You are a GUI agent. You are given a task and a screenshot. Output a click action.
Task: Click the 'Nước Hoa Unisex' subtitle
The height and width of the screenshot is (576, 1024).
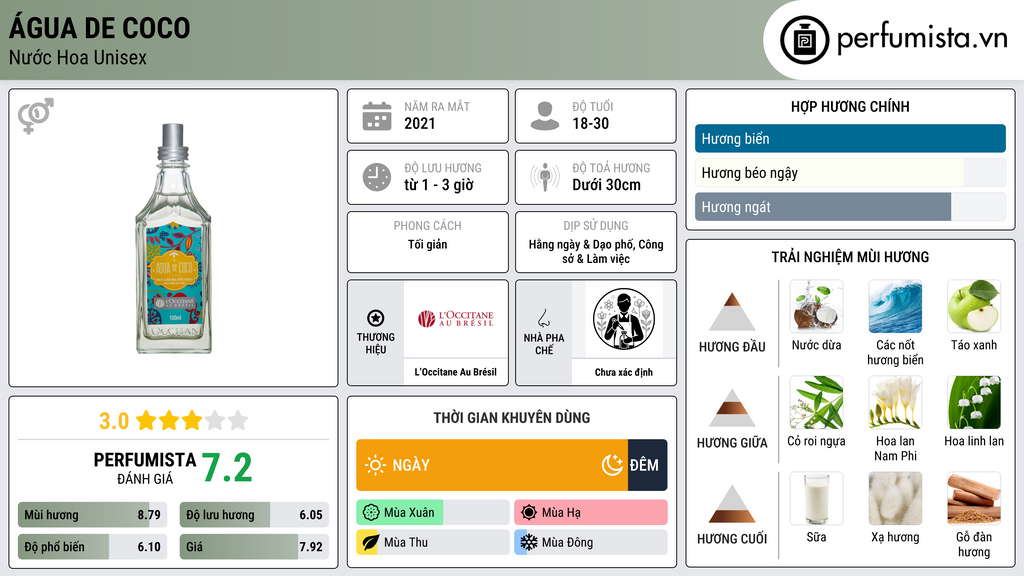[x=78, y=57]
